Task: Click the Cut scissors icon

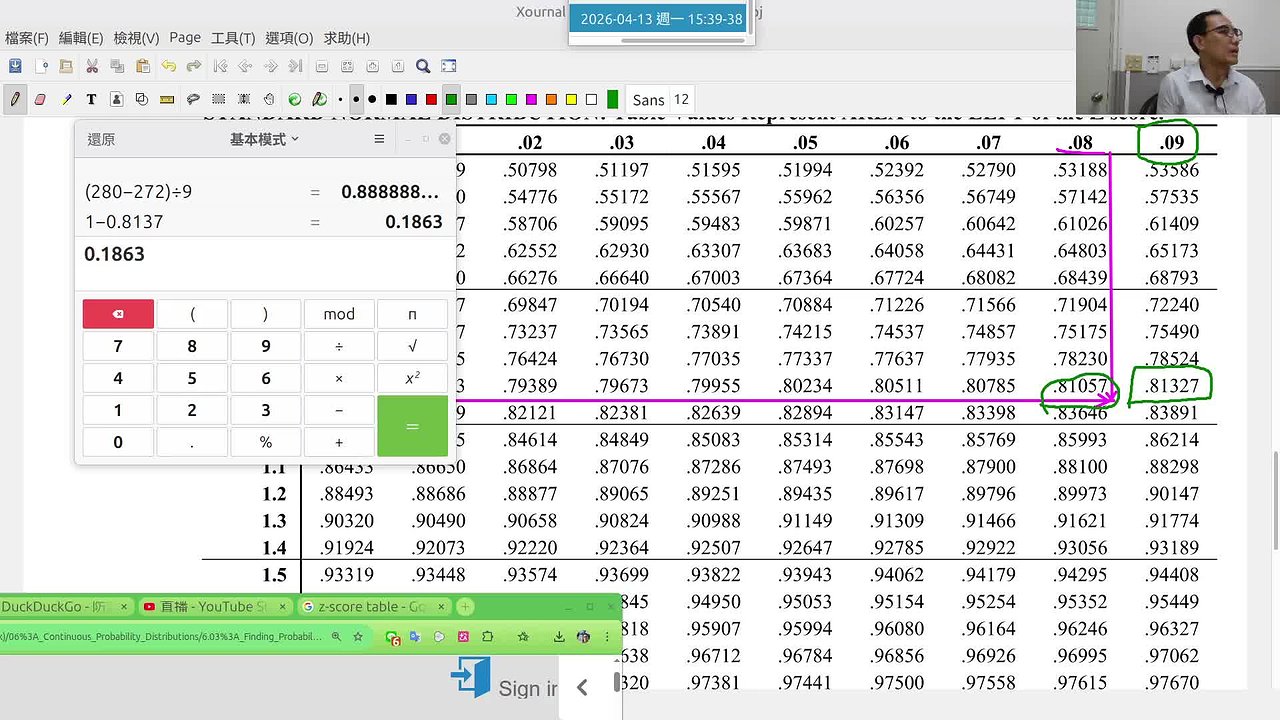Action: coord(92,67)
